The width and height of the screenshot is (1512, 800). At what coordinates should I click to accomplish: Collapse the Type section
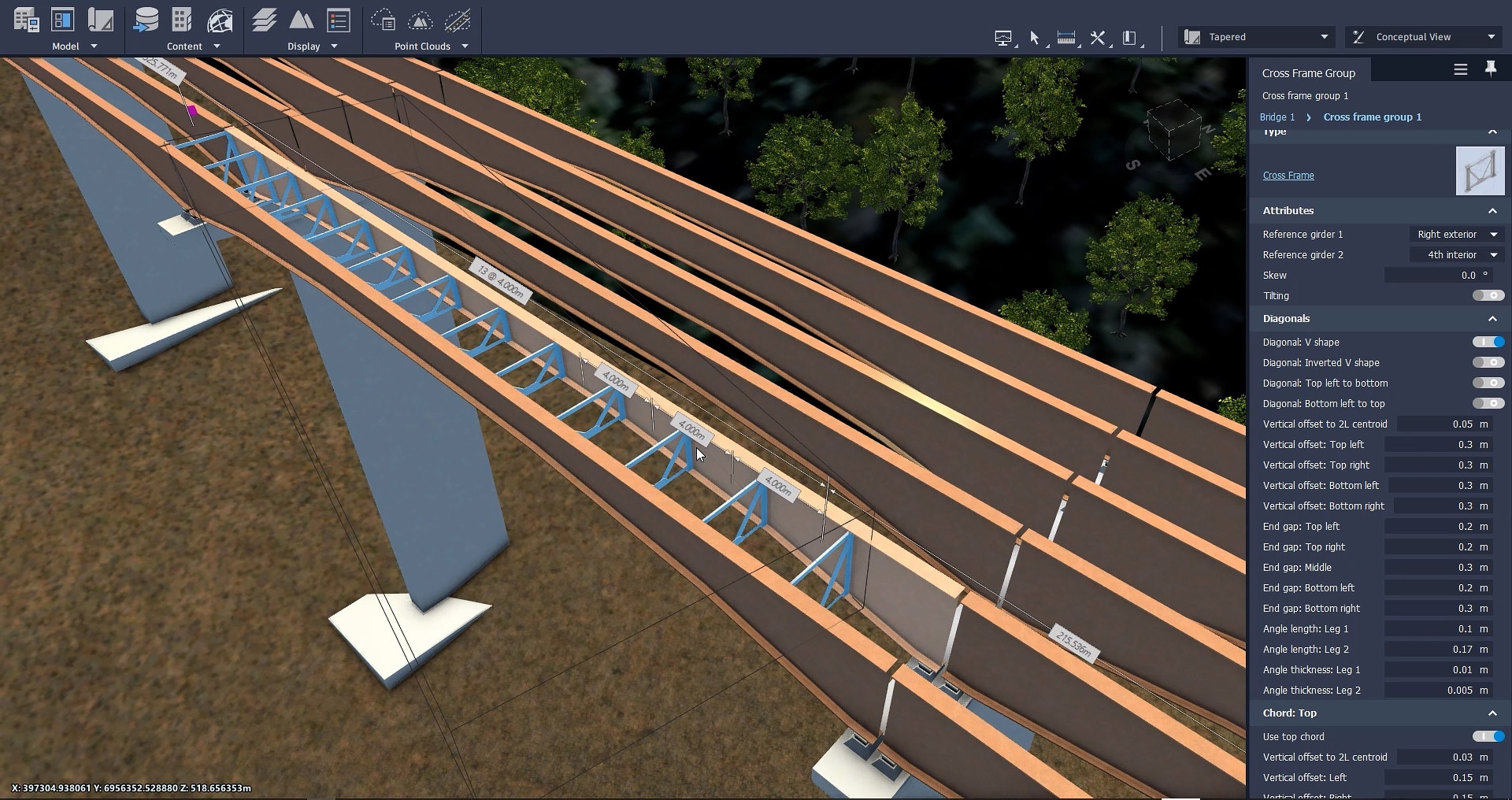click(1492, 131)
